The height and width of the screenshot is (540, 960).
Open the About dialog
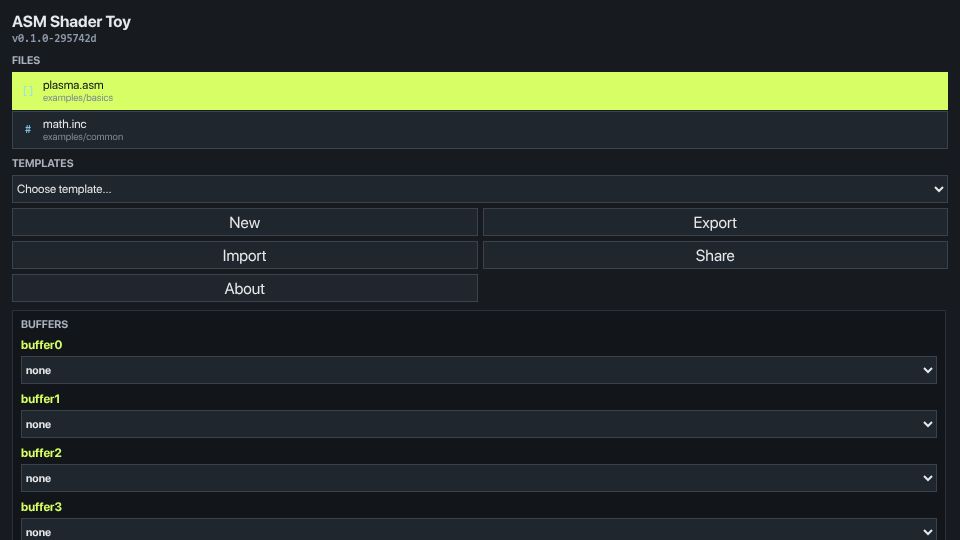tap(244, 288)
